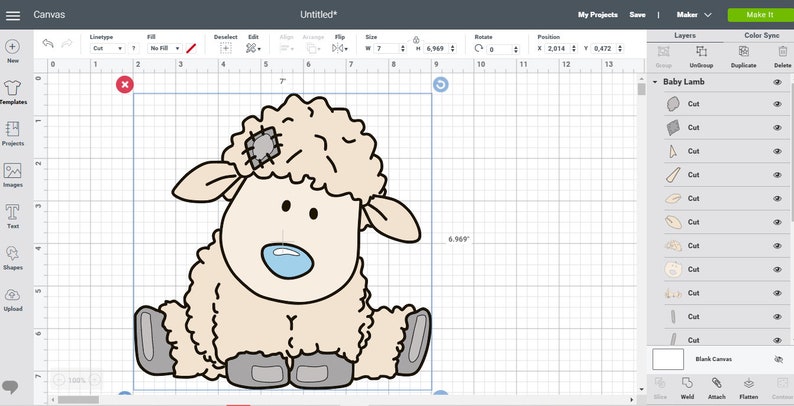Click Delete in Layers panel

point(783,57)
